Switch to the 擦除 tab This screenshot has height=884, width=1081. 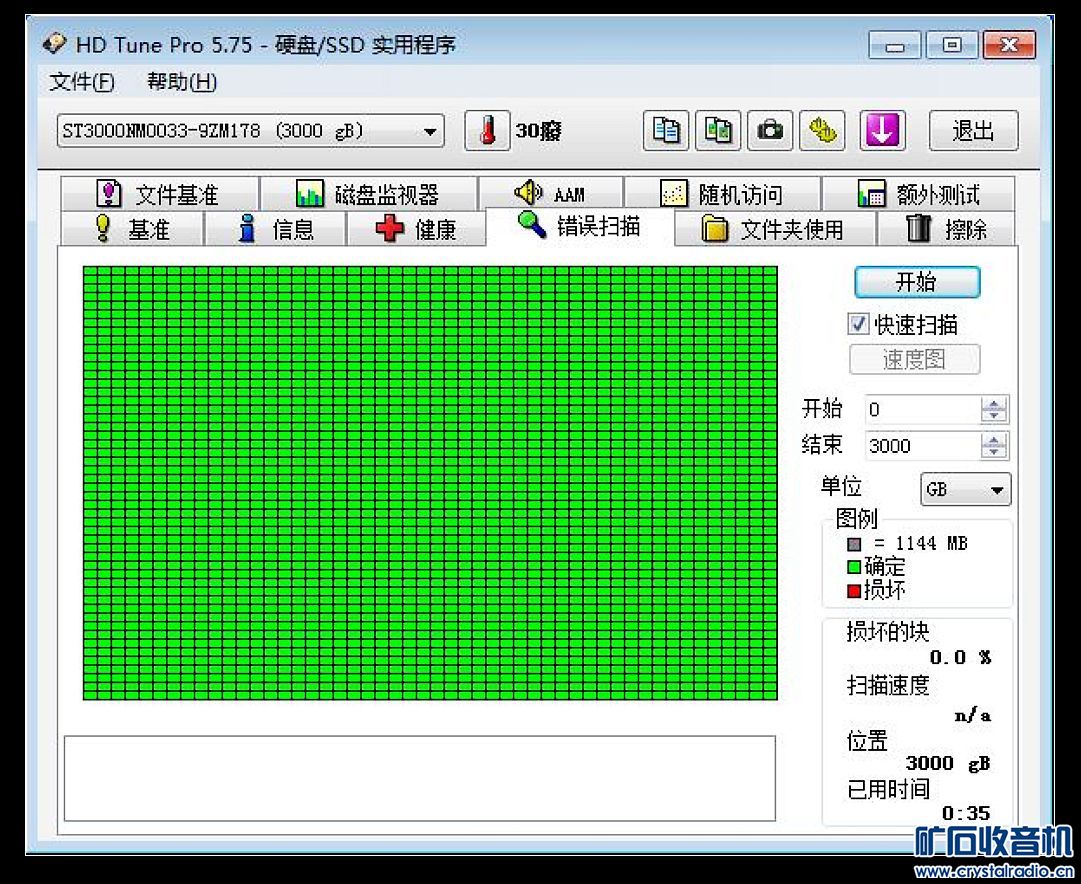pos(946,228)
